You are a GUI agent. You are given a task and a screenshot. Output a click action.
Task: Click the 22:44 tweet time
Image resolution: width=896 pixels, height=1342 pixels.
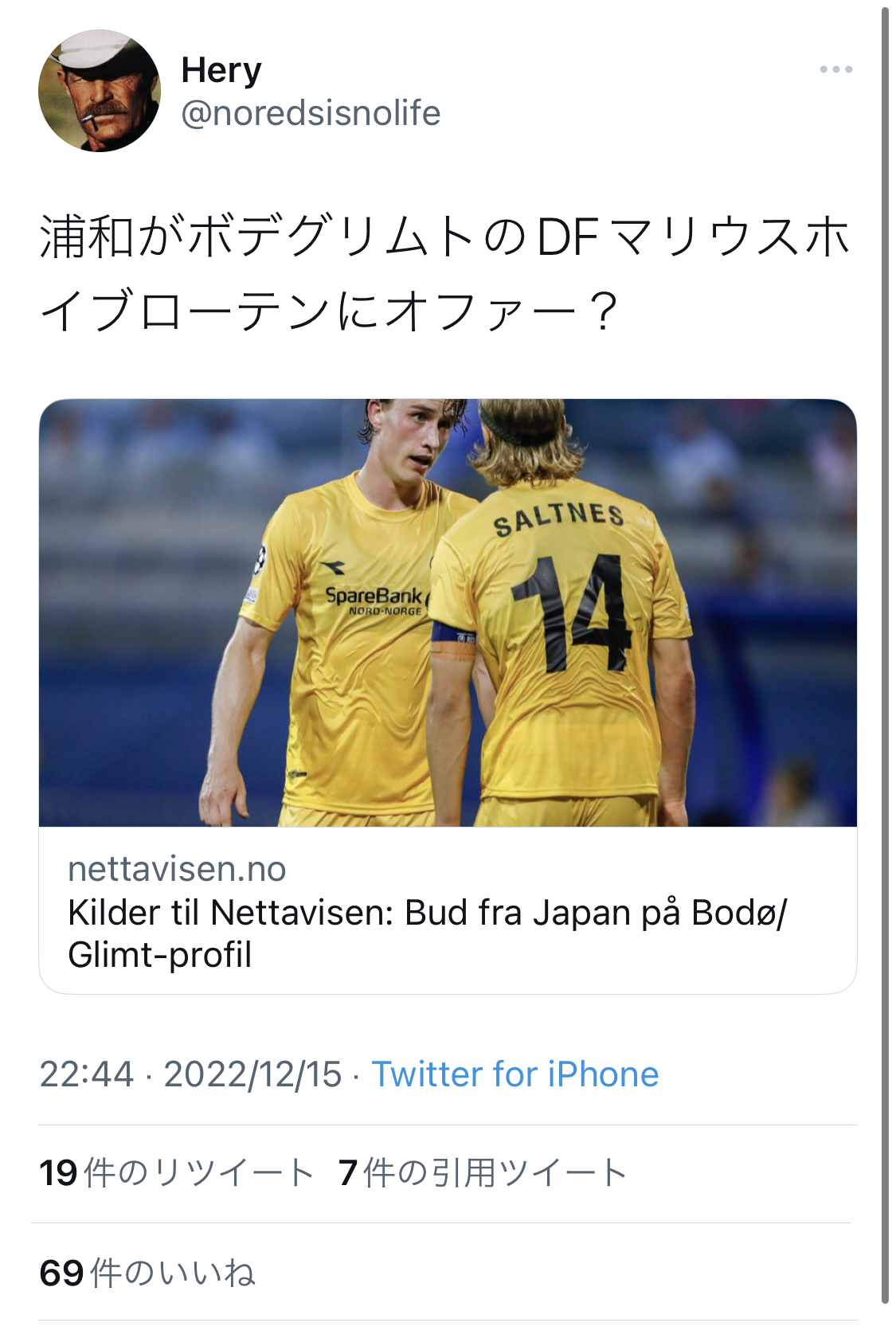pos(86,1074)
